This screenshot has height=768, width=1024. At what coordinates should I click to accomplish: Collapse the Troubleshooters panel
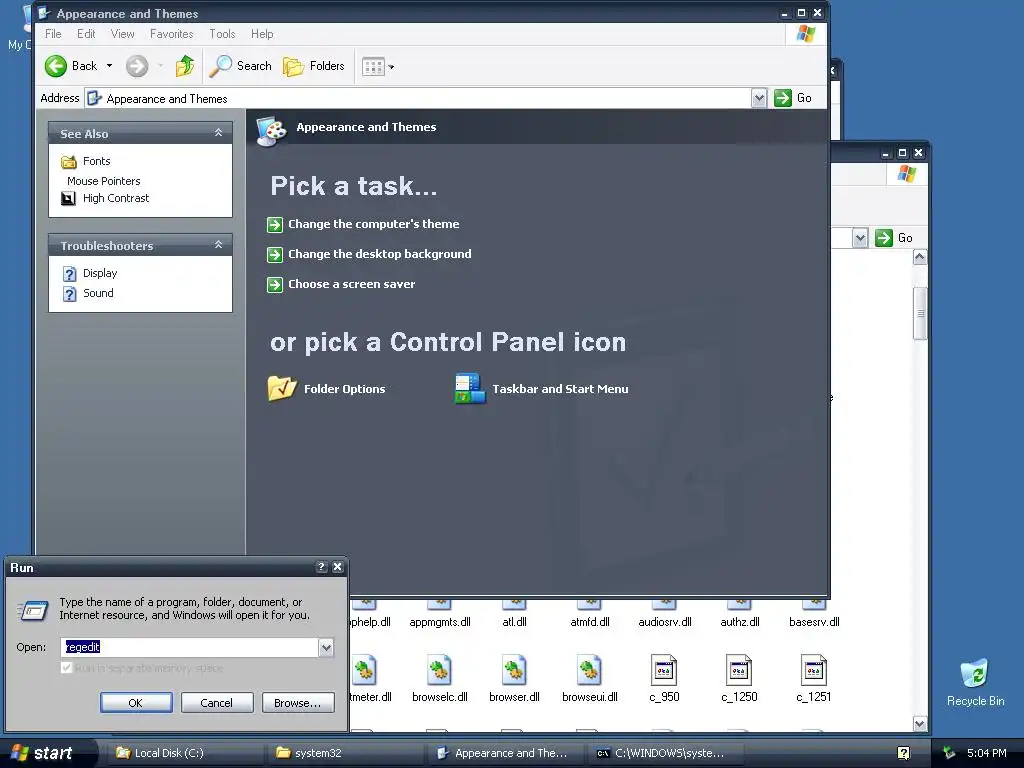(x=218, y=245)
